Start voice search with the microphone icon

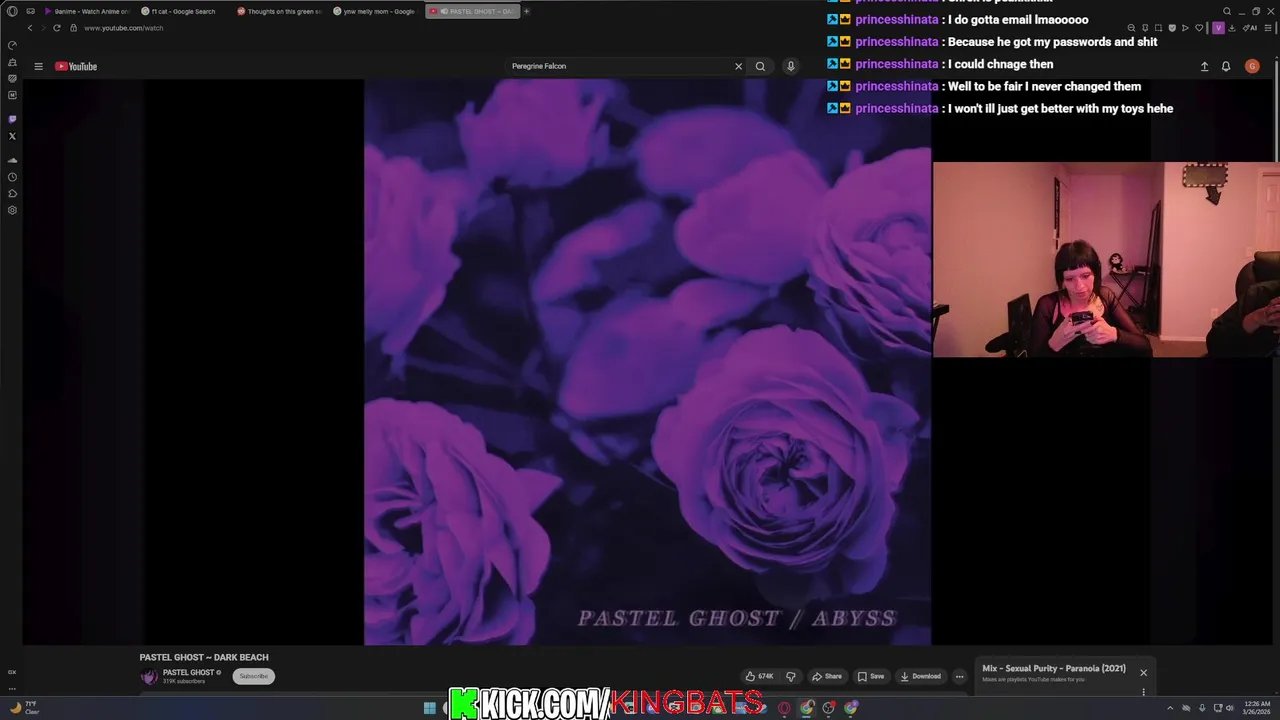click(790, 66)
